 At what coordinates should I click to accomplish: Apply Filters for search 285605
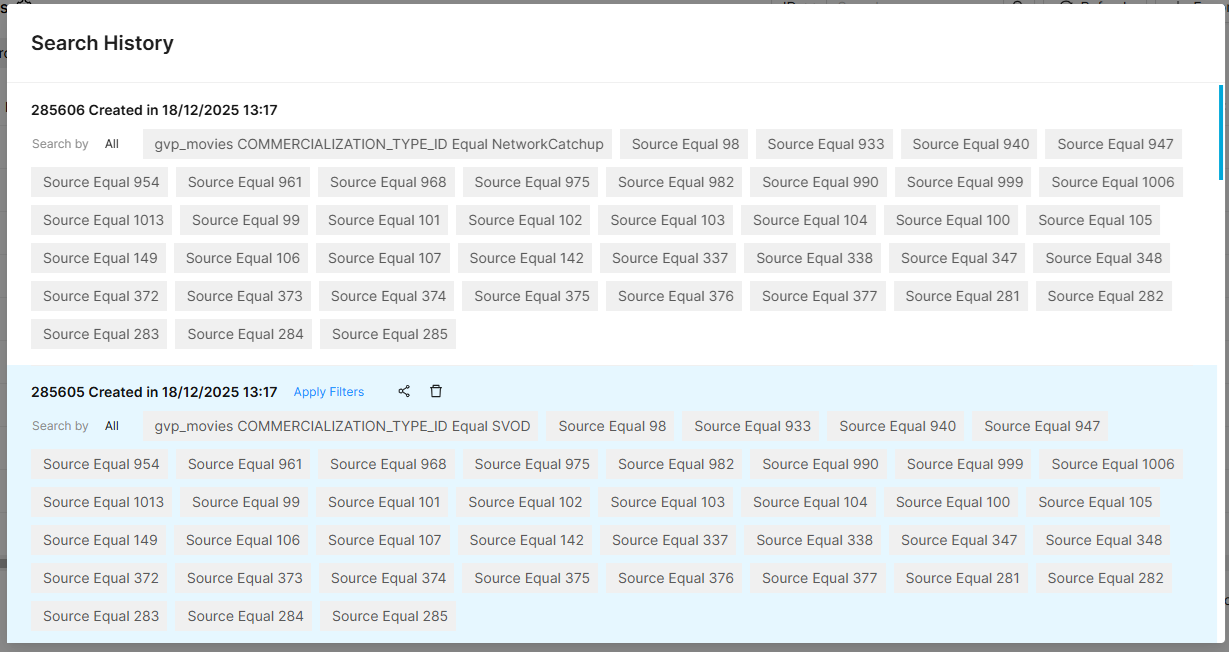tap(329, 392)
